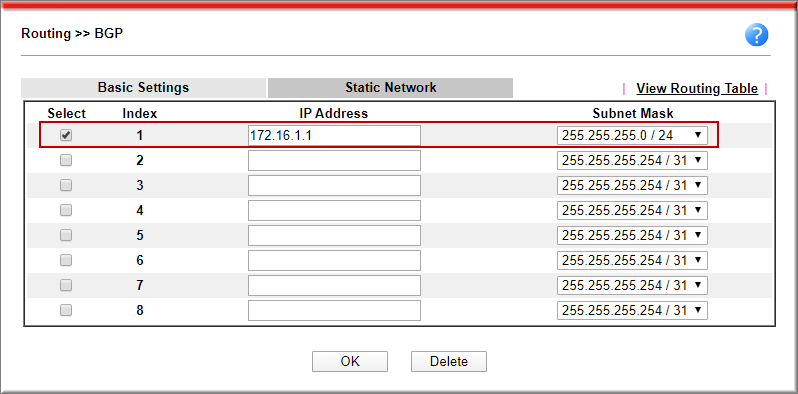Open the Subnet Mask dropdown for index 1

pyautogui.click(x=633, y=135)
